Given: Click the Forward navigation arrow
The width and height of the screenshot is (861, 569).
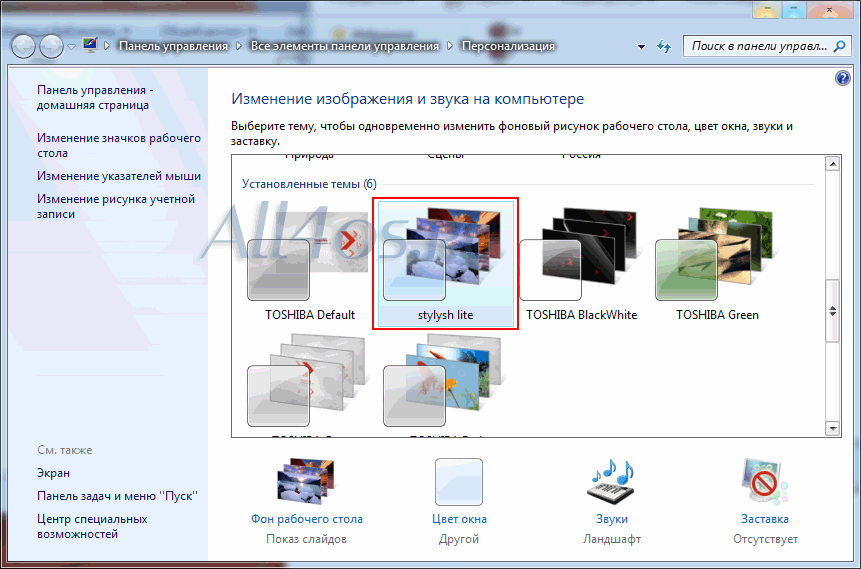Looking at the screenshot, I should pos(52,47).
